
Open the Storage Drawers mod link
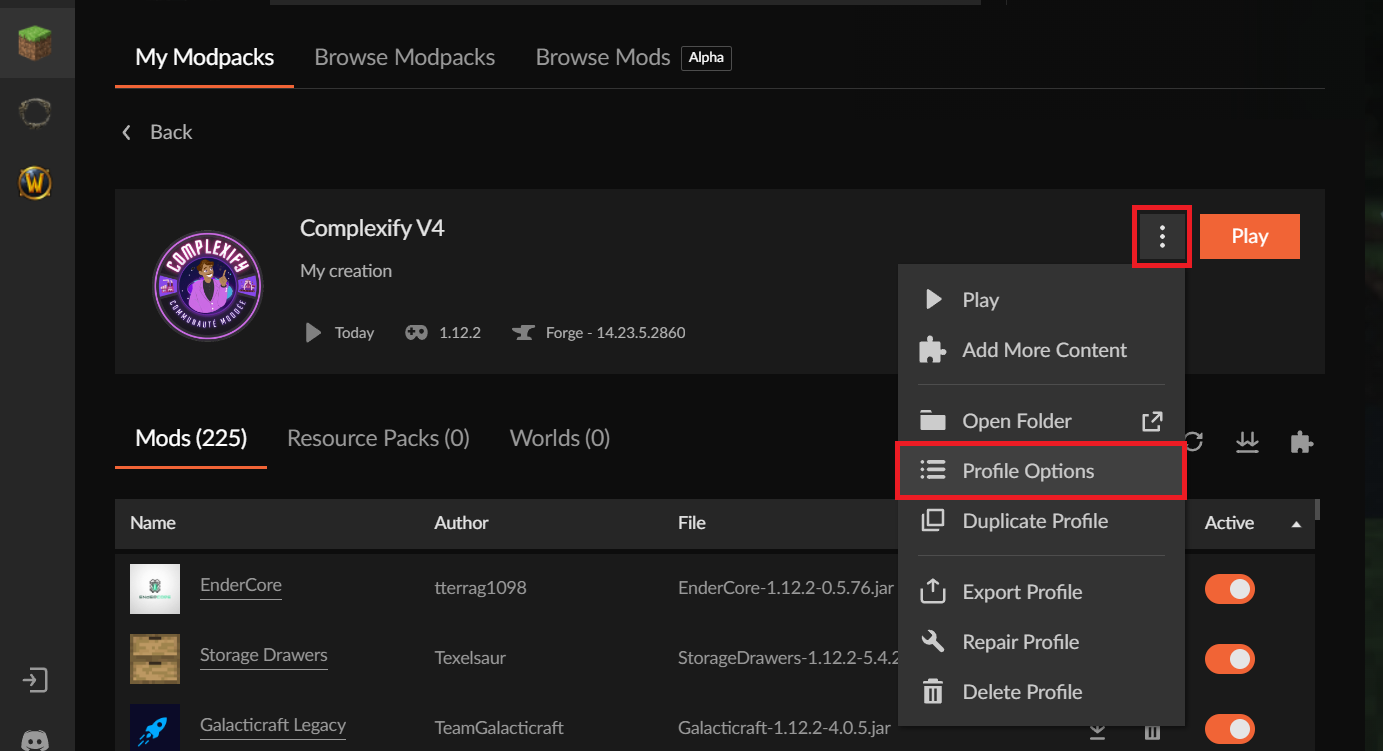(x=263, y=656)
